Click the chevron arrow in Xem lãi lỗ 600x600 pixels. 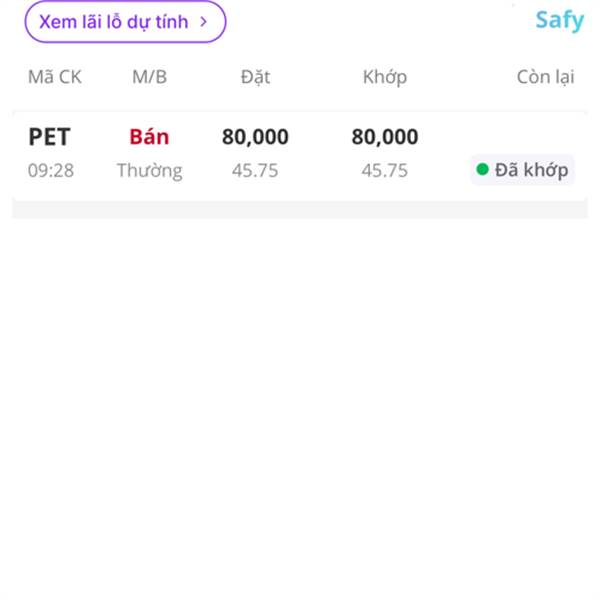tap(204, 22)
